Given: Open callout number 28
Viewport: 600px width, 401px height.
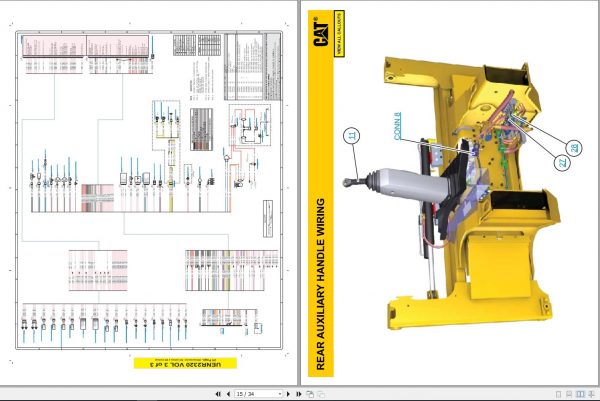Looking at the screenshot, I should click(x=574, y=148).
